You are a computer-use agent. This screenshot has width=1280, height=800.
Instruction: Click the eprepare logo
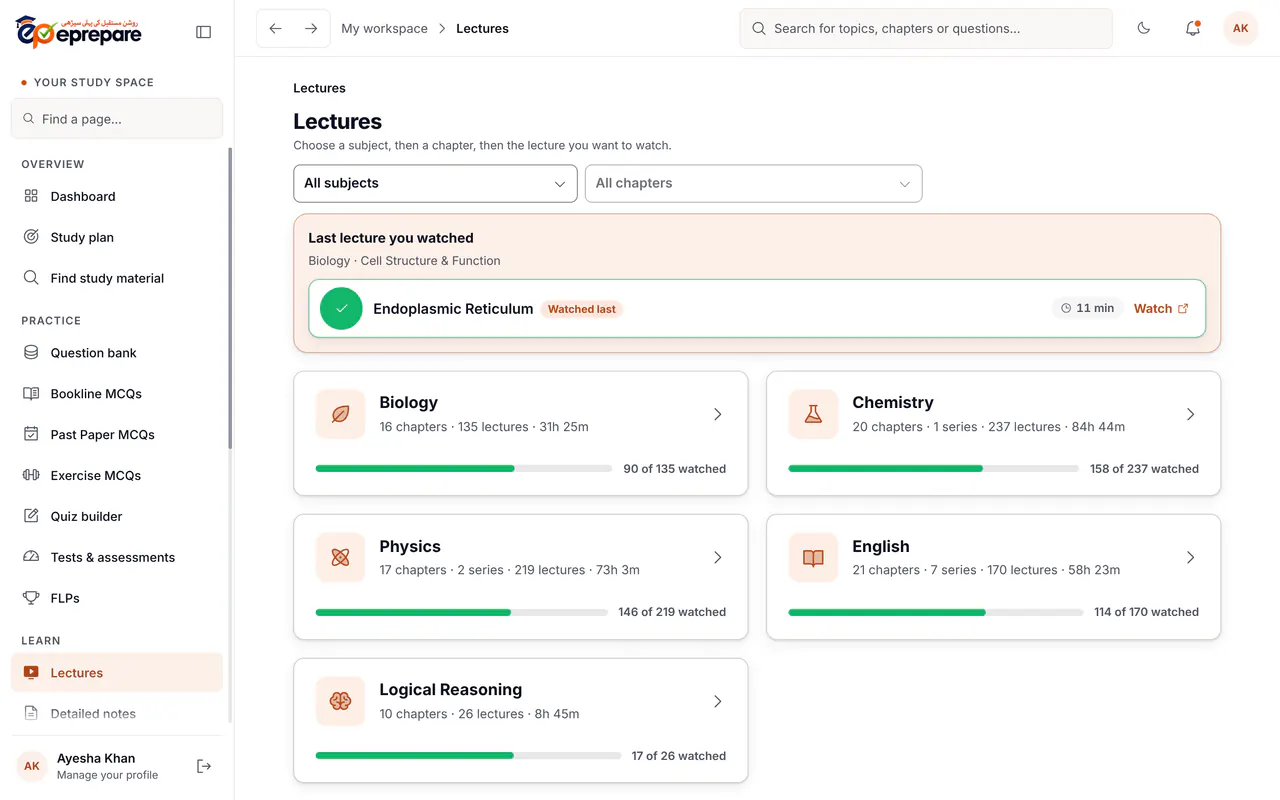[x=79, y=32]
